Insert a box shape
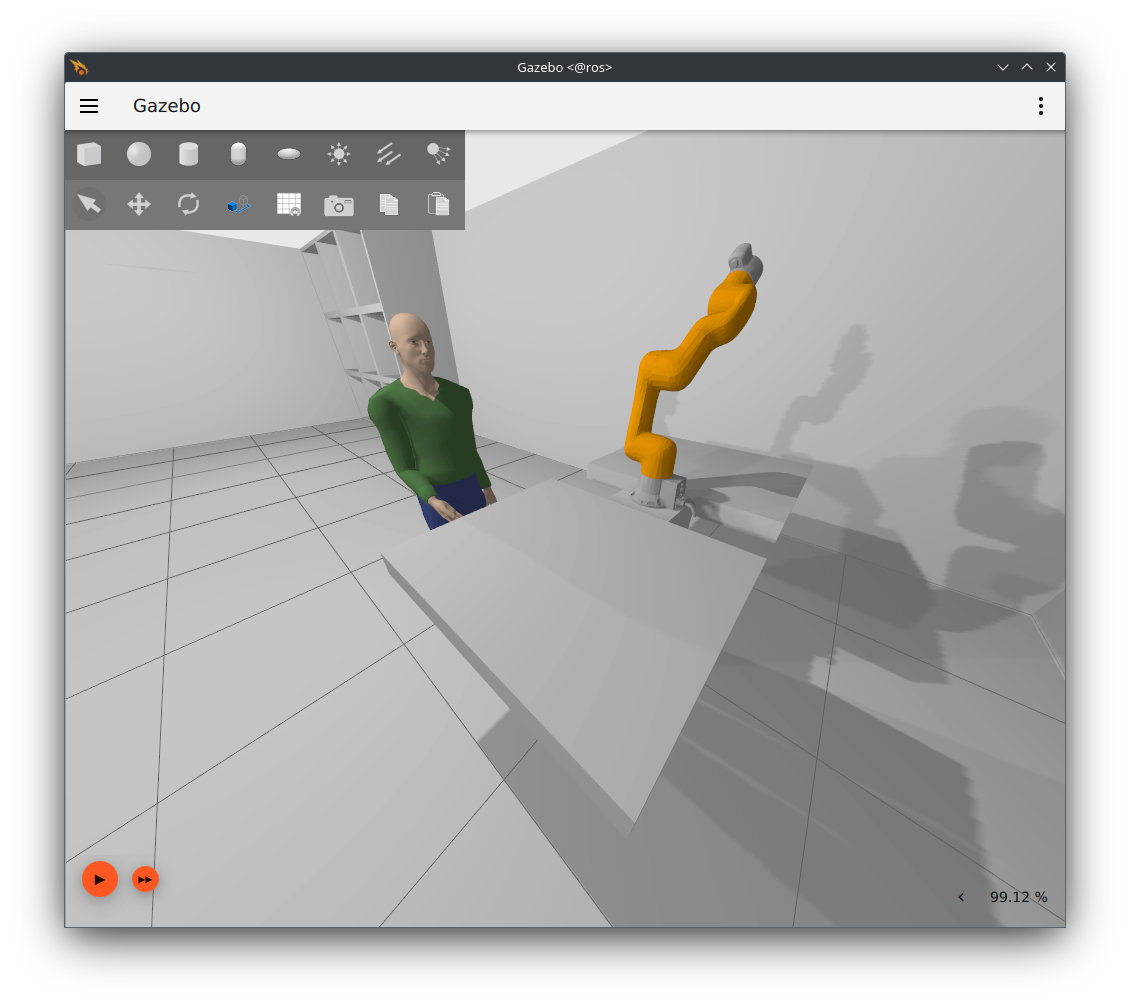The width and height of the screenshot is (1130, 1004). [x=89, y=154]
